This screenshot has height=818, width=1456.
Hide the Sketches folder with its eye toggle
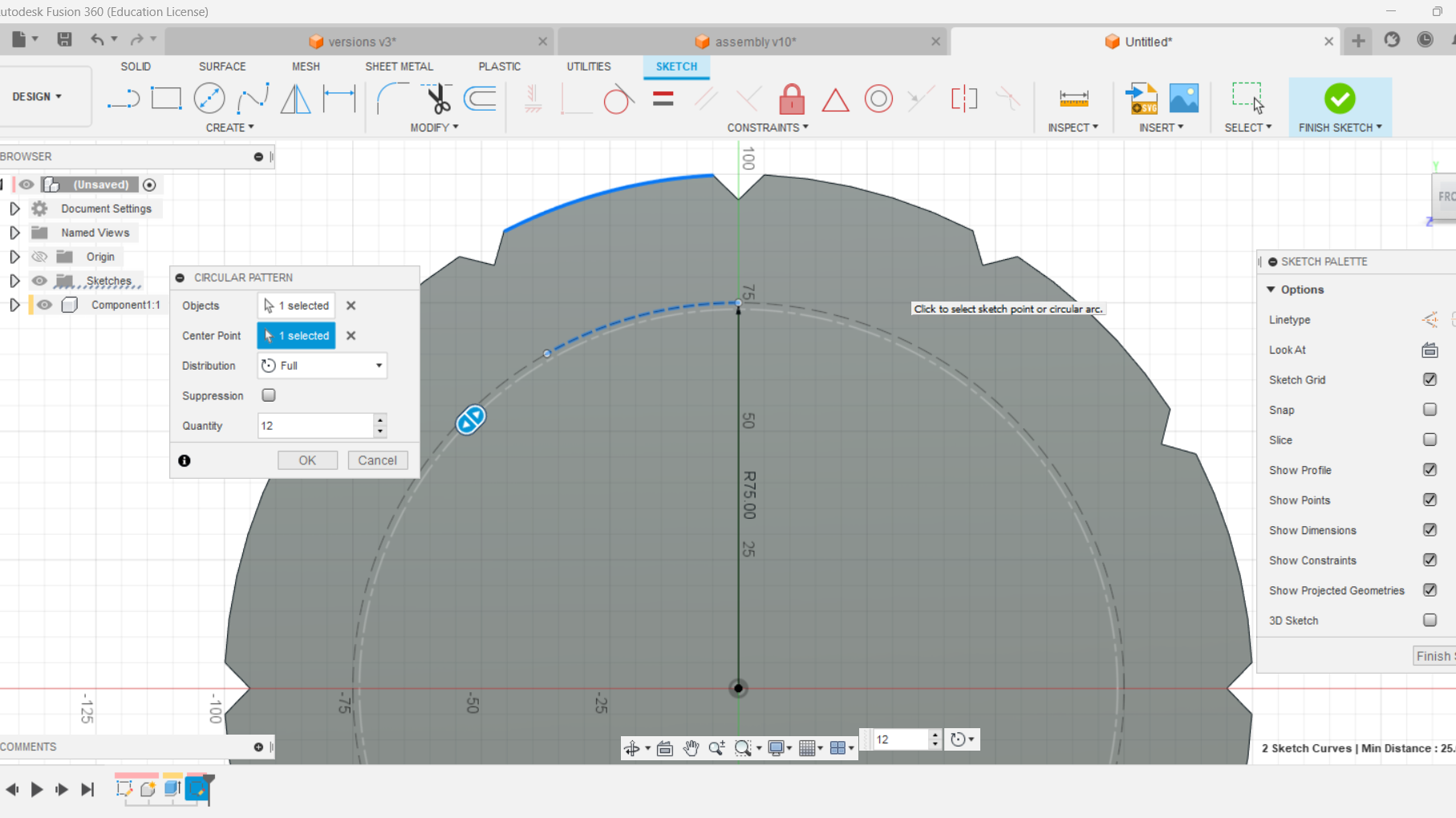click(39, 280)
